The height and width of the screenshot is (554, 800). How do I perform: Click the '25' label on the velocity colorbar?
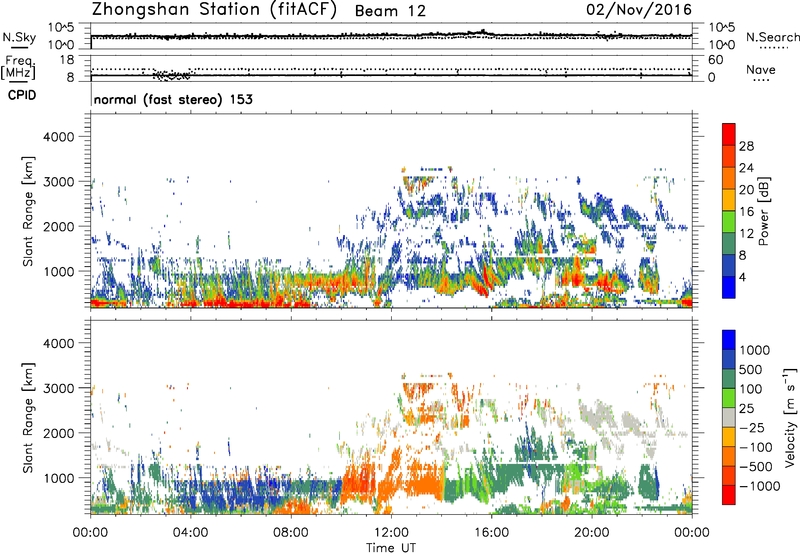(746, 409)
